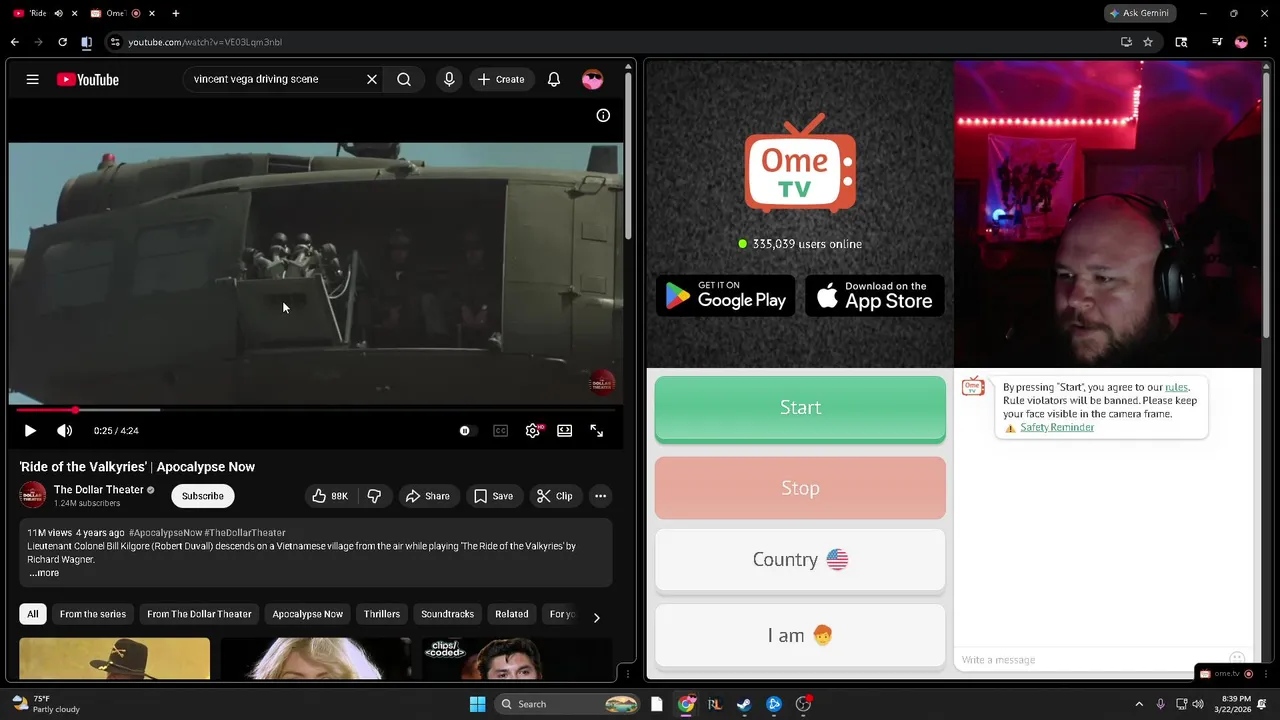Open Chrome three-dot menu
The width and height of the screenshot is (1280, 720).
(x=1265, y=42)
